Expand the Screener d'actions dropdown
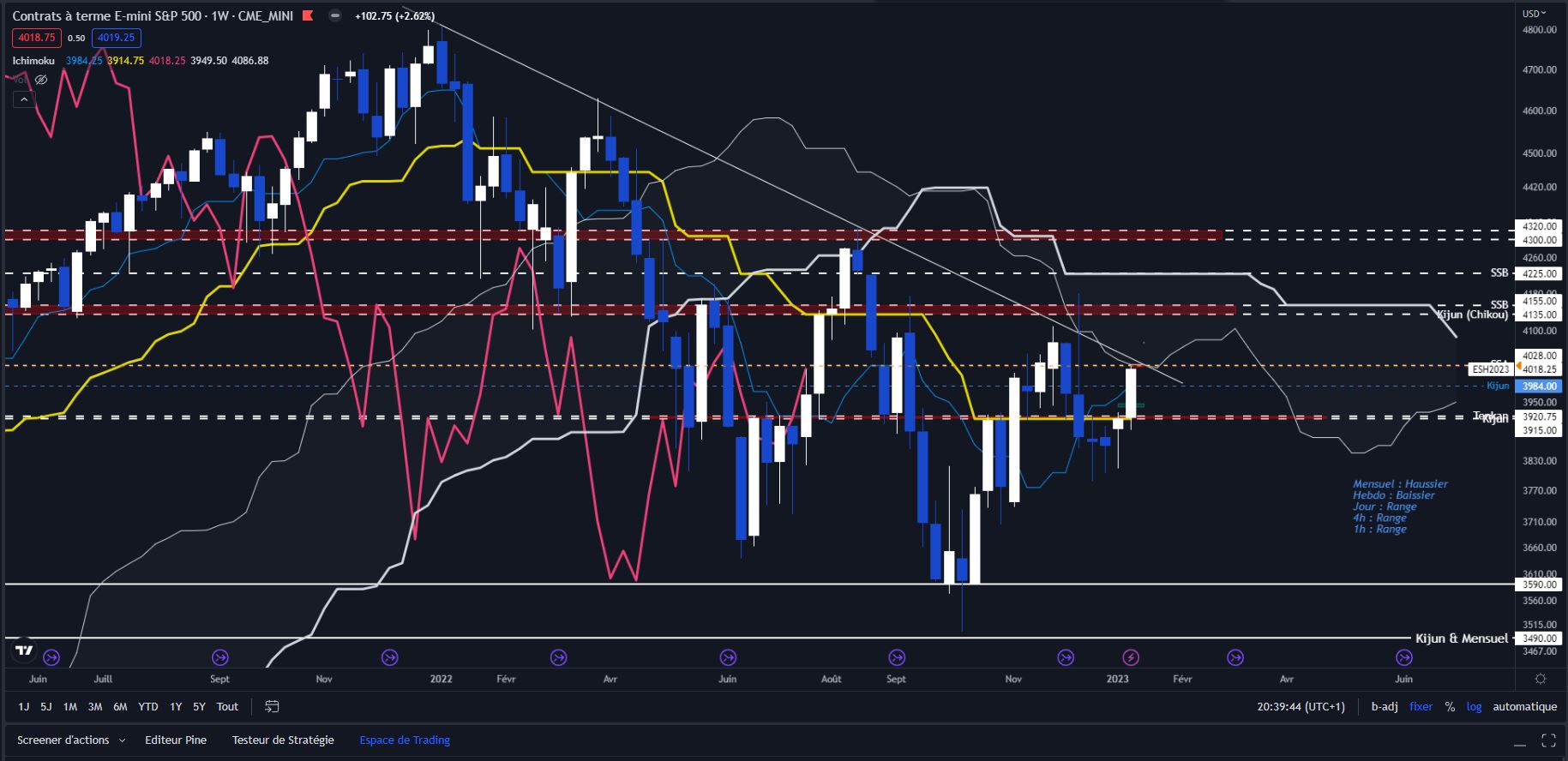Screen dimensions: 1568x761 [x=71, y=740]
